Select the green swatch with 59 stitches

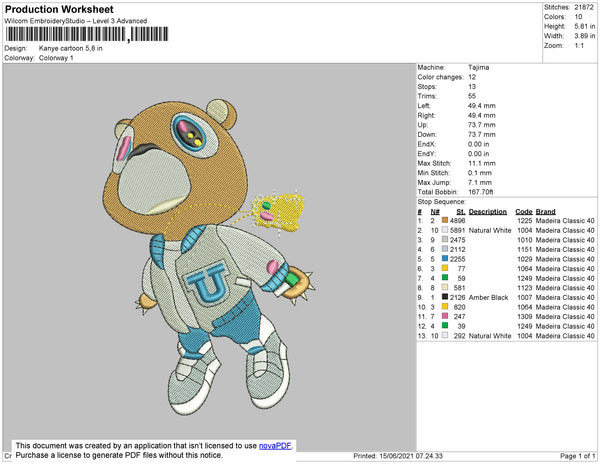445,278
